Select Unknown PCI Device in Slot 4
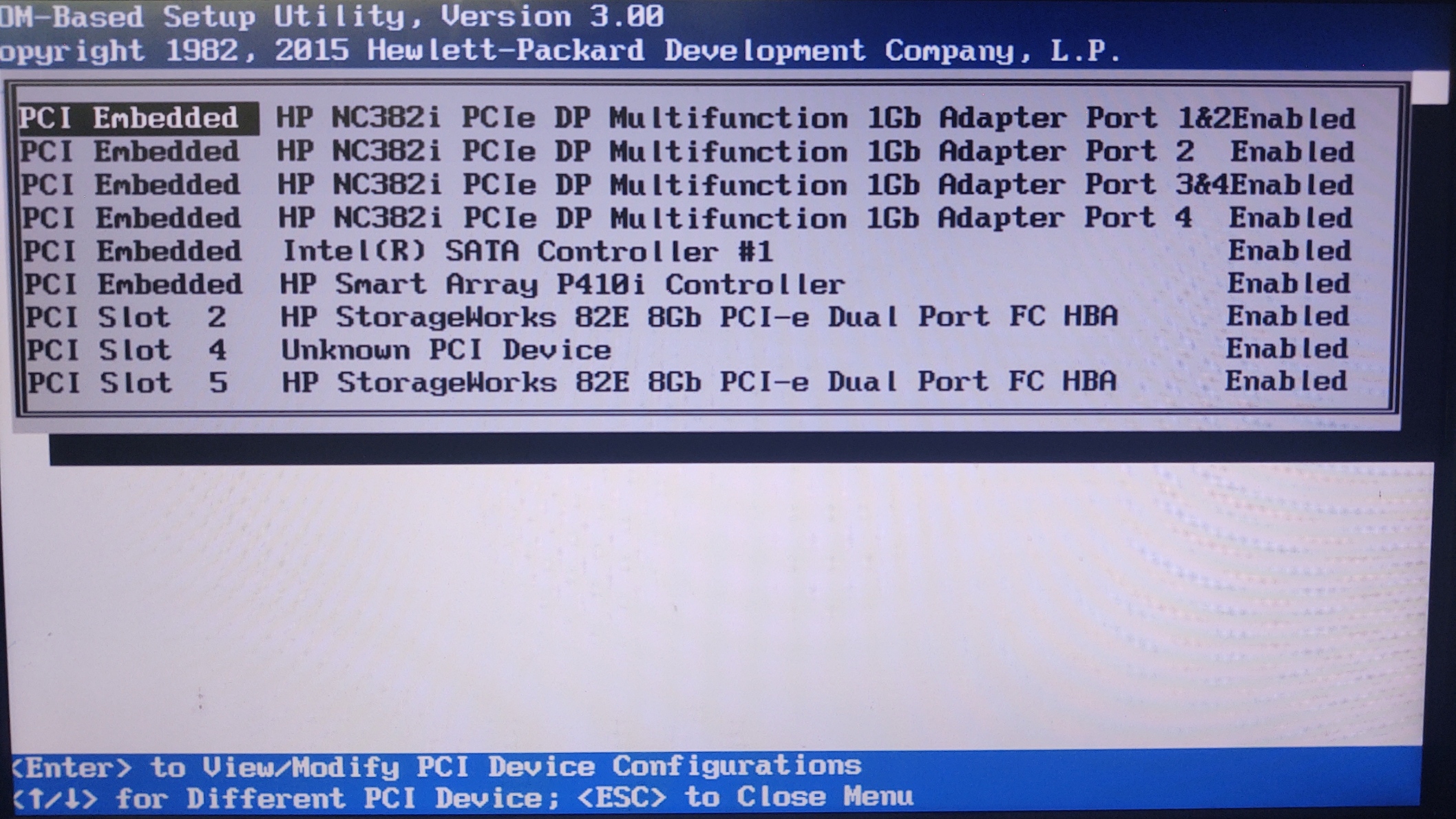Screen dimensions: 1456x819 446,350
